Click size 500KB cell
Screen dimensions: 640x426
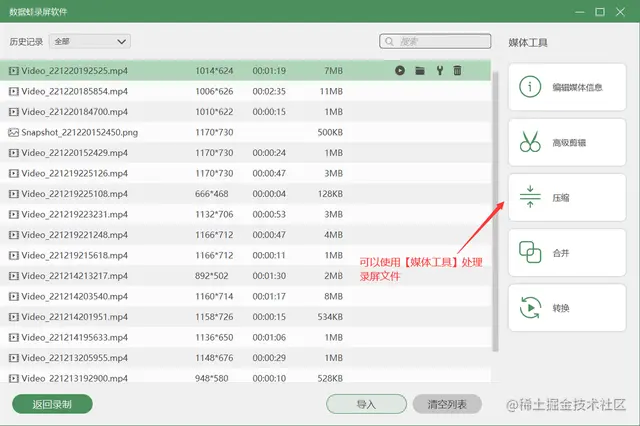tap(330, 132)
